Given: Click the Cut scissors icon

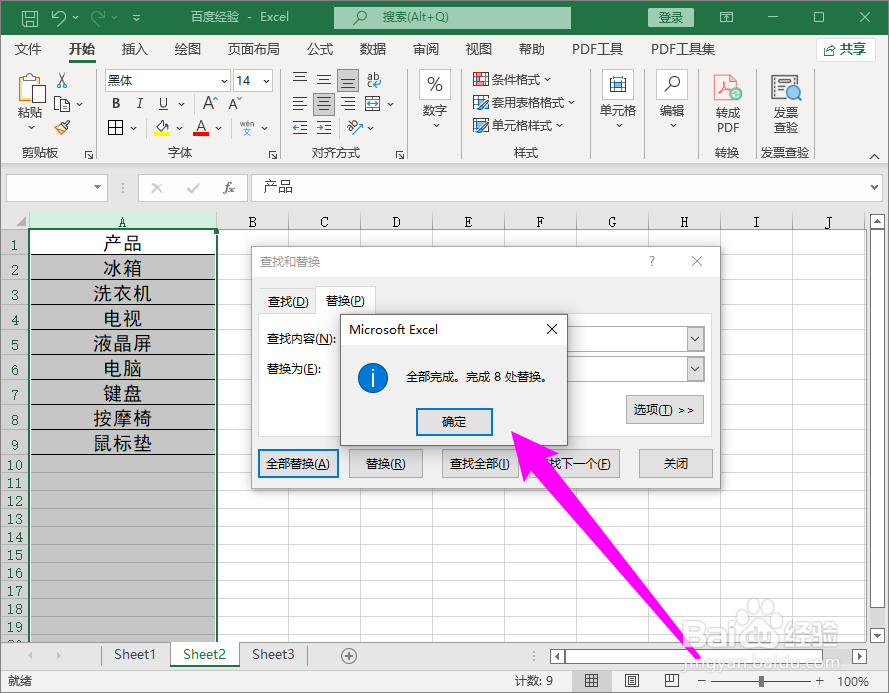Looking at the screenshot, I should click(x=62, y=81).
